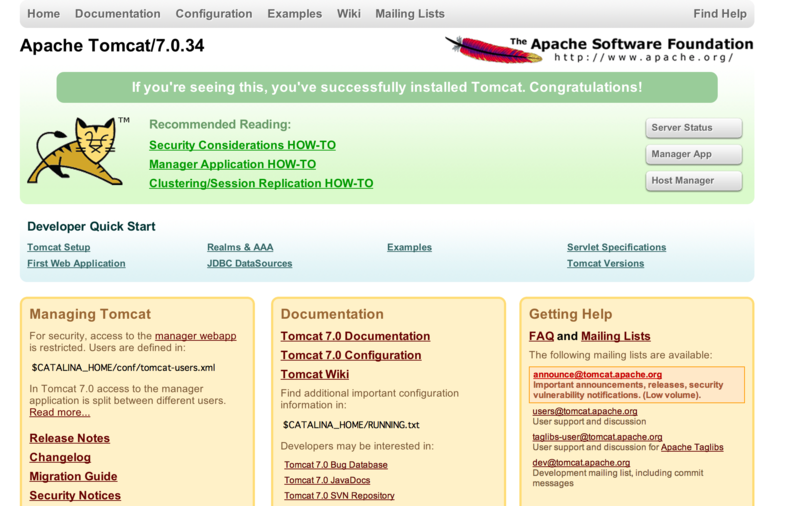Click the Developer Quick Start heading

pos(91,226)
